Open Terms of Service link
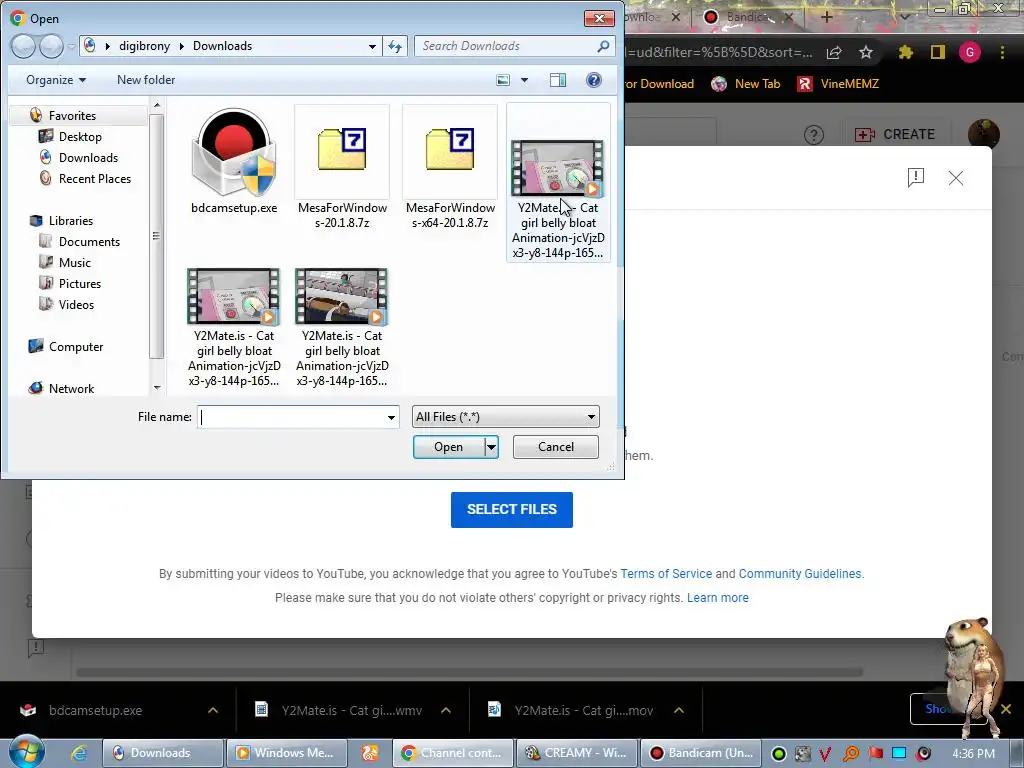 [x=666, y=573]
